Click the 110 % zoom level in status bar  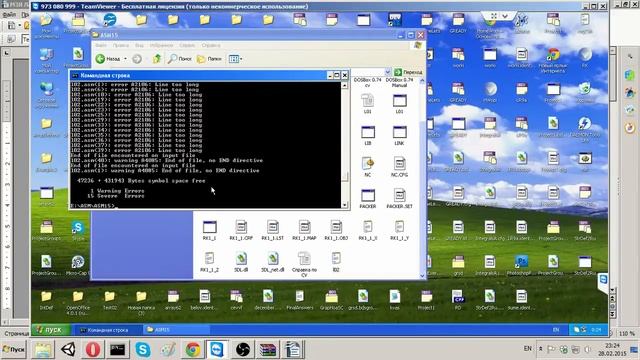point(627,333)
